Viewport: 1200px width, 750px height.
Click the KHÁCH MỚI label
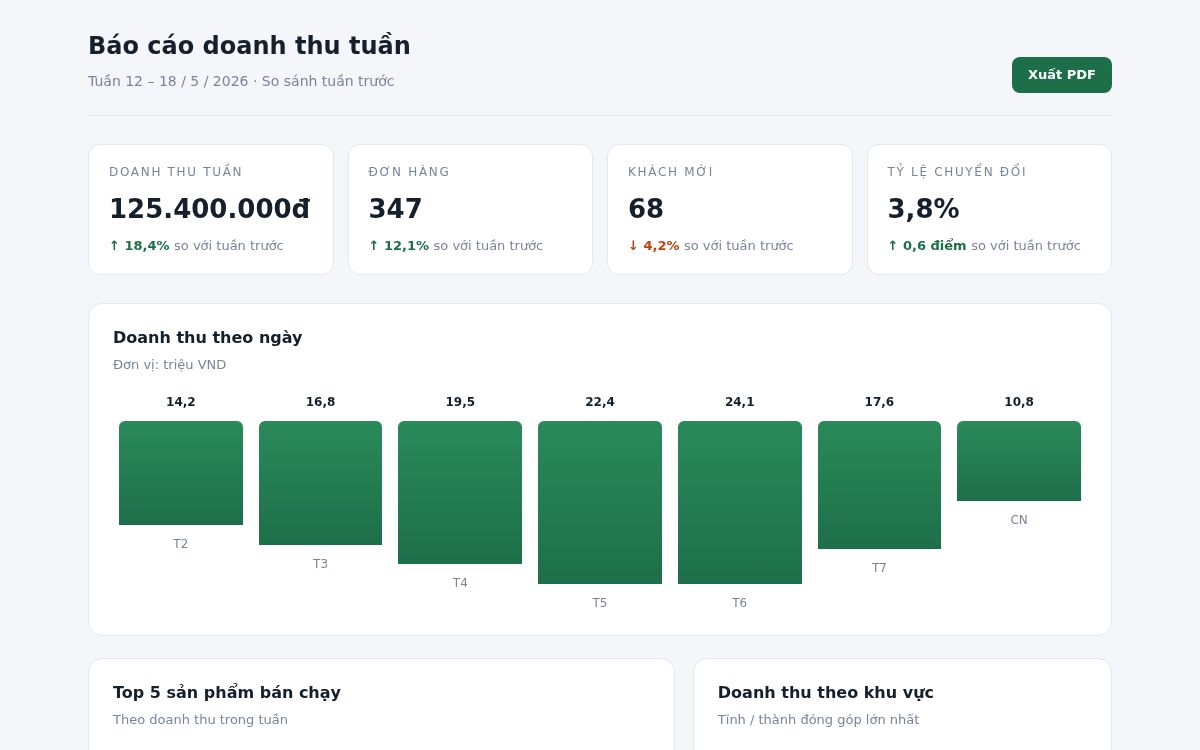point(671,172)
